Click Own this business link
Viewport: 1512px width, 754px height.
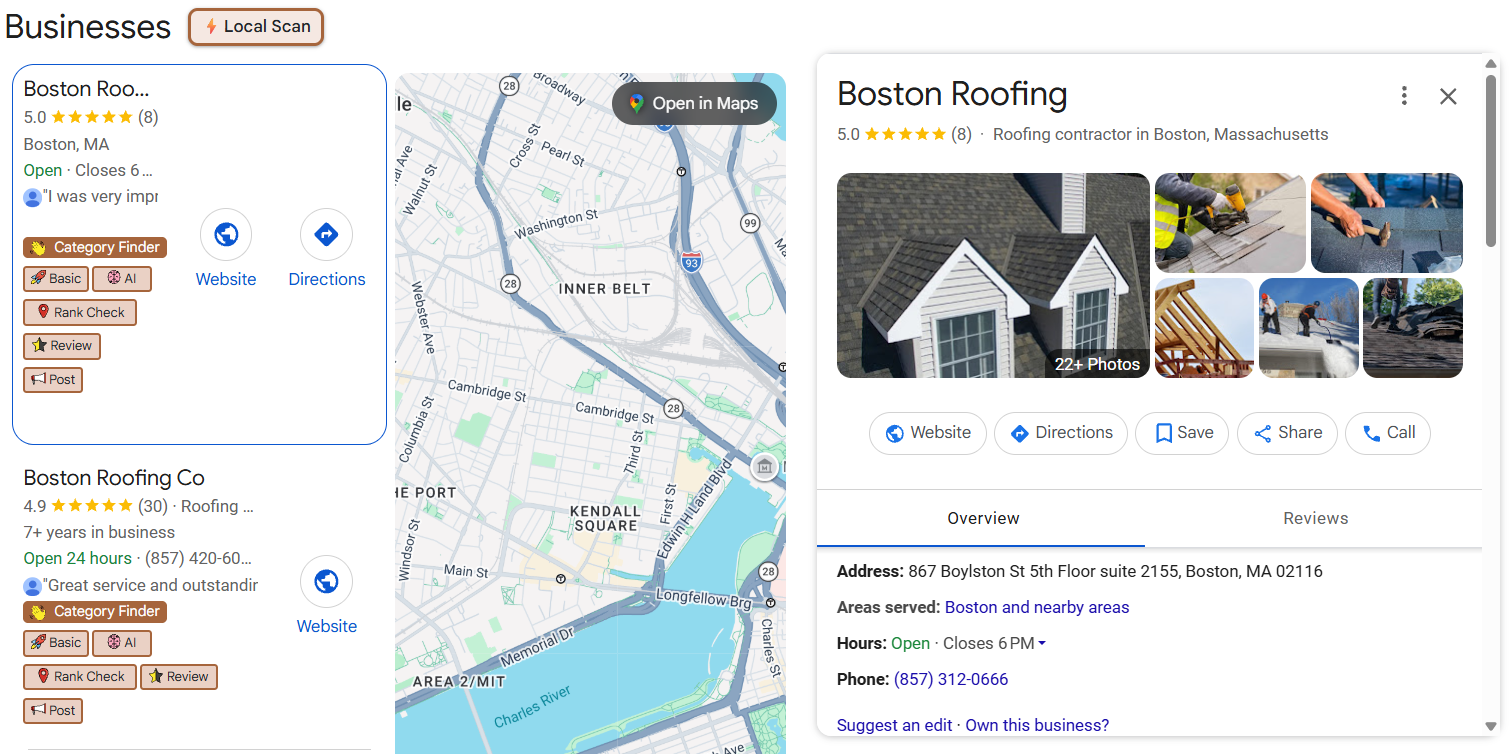tap(1037, 725)
